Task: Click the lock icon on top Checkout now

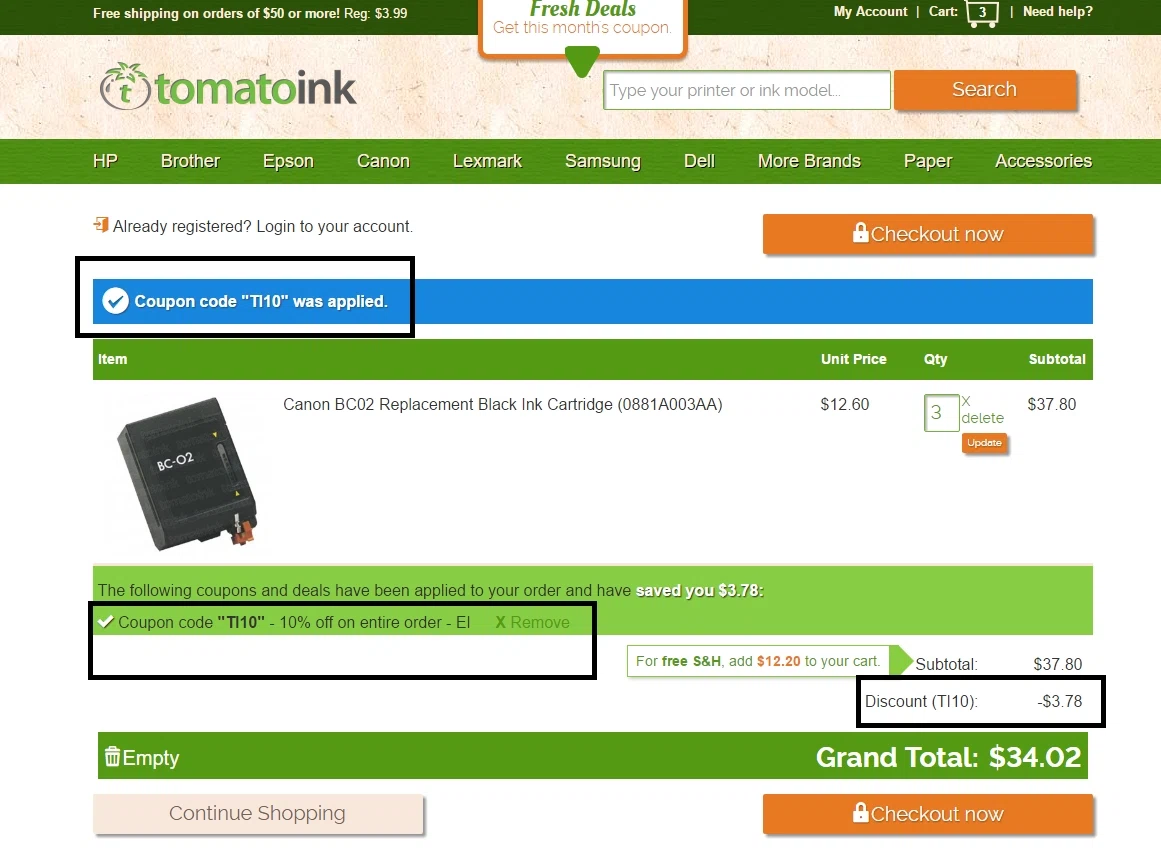Action: 860,233
